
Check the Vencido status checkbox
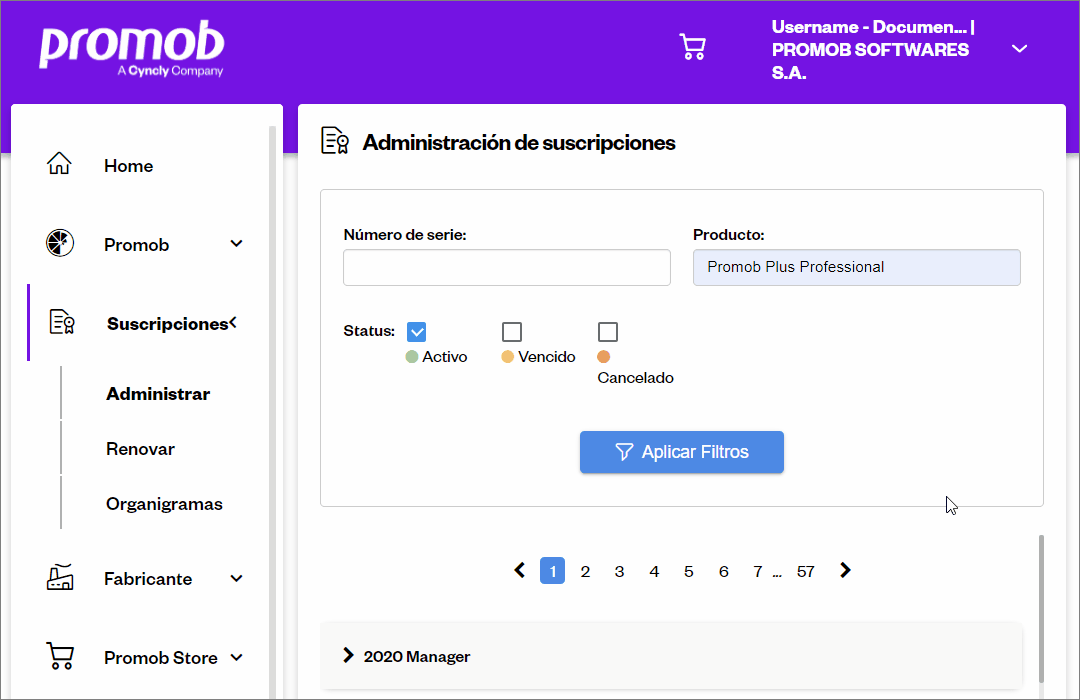[512, 332]
